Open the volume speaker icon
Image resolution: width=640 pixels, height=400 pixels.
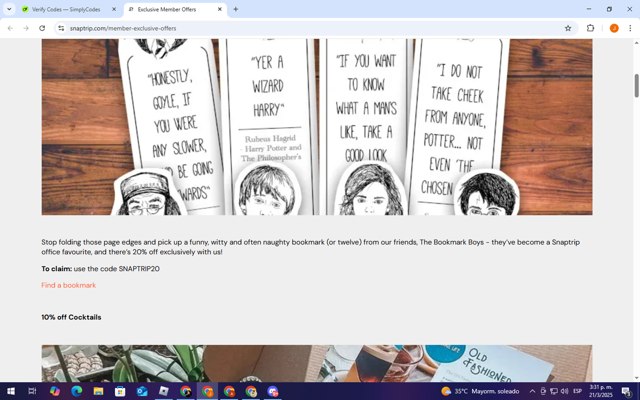[564, 391]
